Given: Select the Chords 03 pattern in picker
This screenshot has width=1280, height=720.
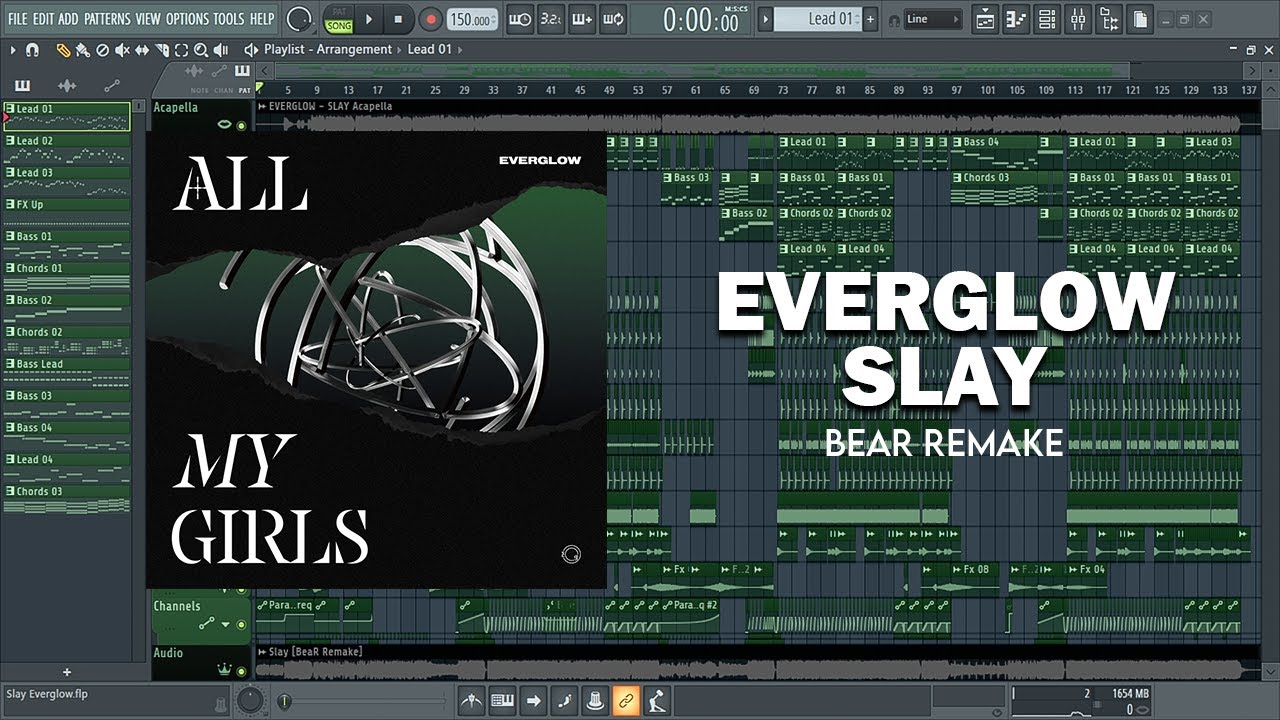Looking at the screenshot, I should [x=67, y=498].
